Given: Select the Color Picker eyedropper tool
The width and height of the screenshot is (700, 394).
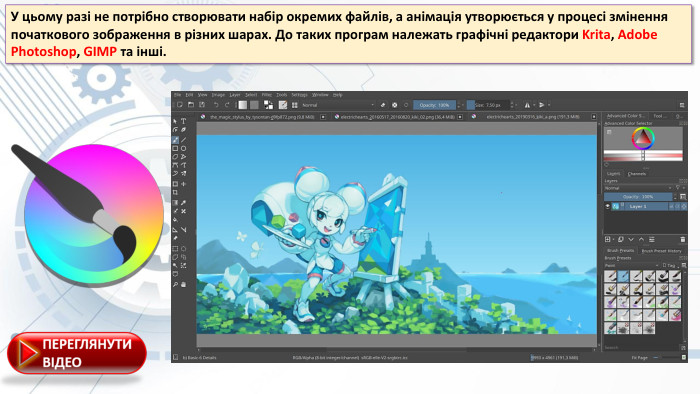Looking at the screenshot, I should [183, 203].
